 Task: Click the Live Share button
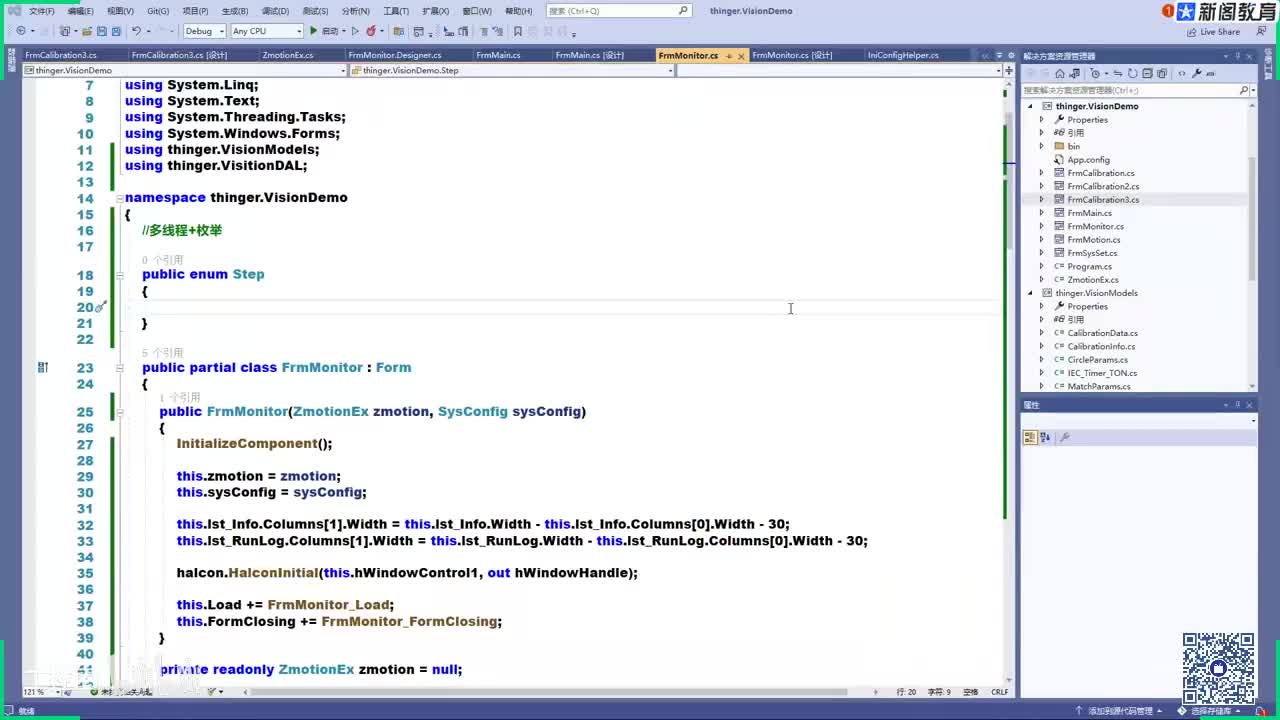(x=1213, y=31)
